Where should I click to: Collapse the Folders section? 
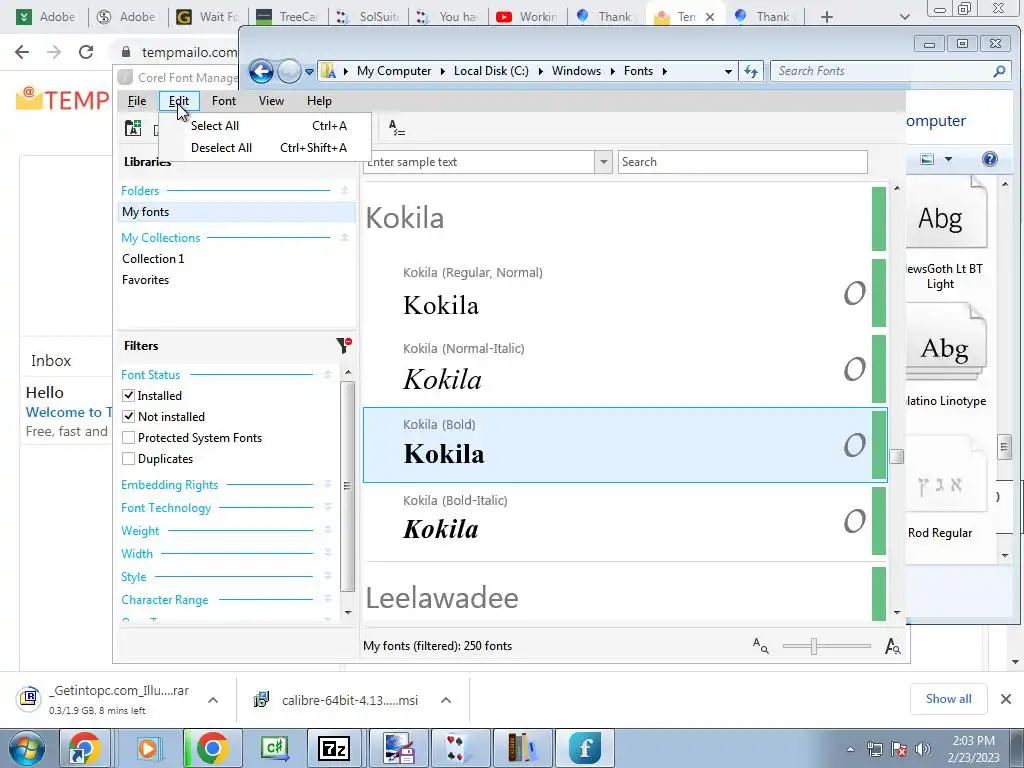tap(345, 191)
